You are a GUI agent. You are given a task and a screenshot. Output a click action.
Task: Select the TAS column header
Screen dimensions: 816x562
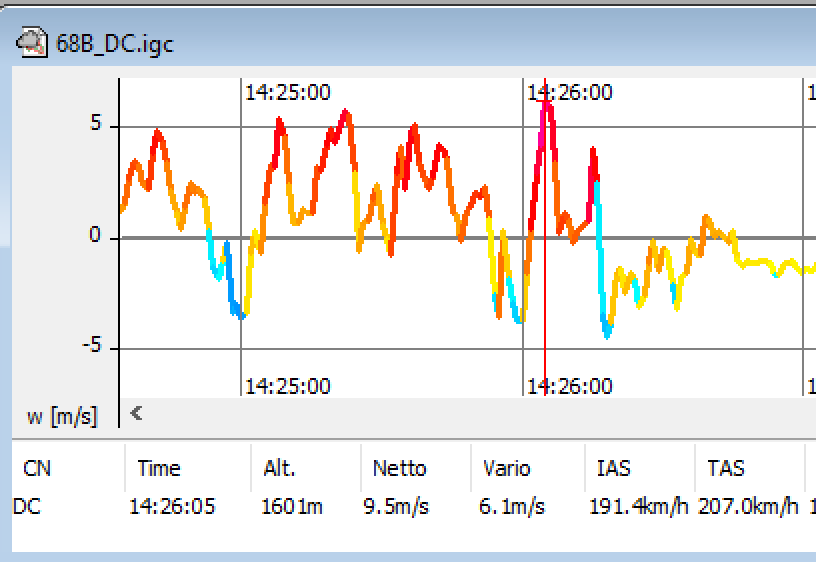[725, 468]
